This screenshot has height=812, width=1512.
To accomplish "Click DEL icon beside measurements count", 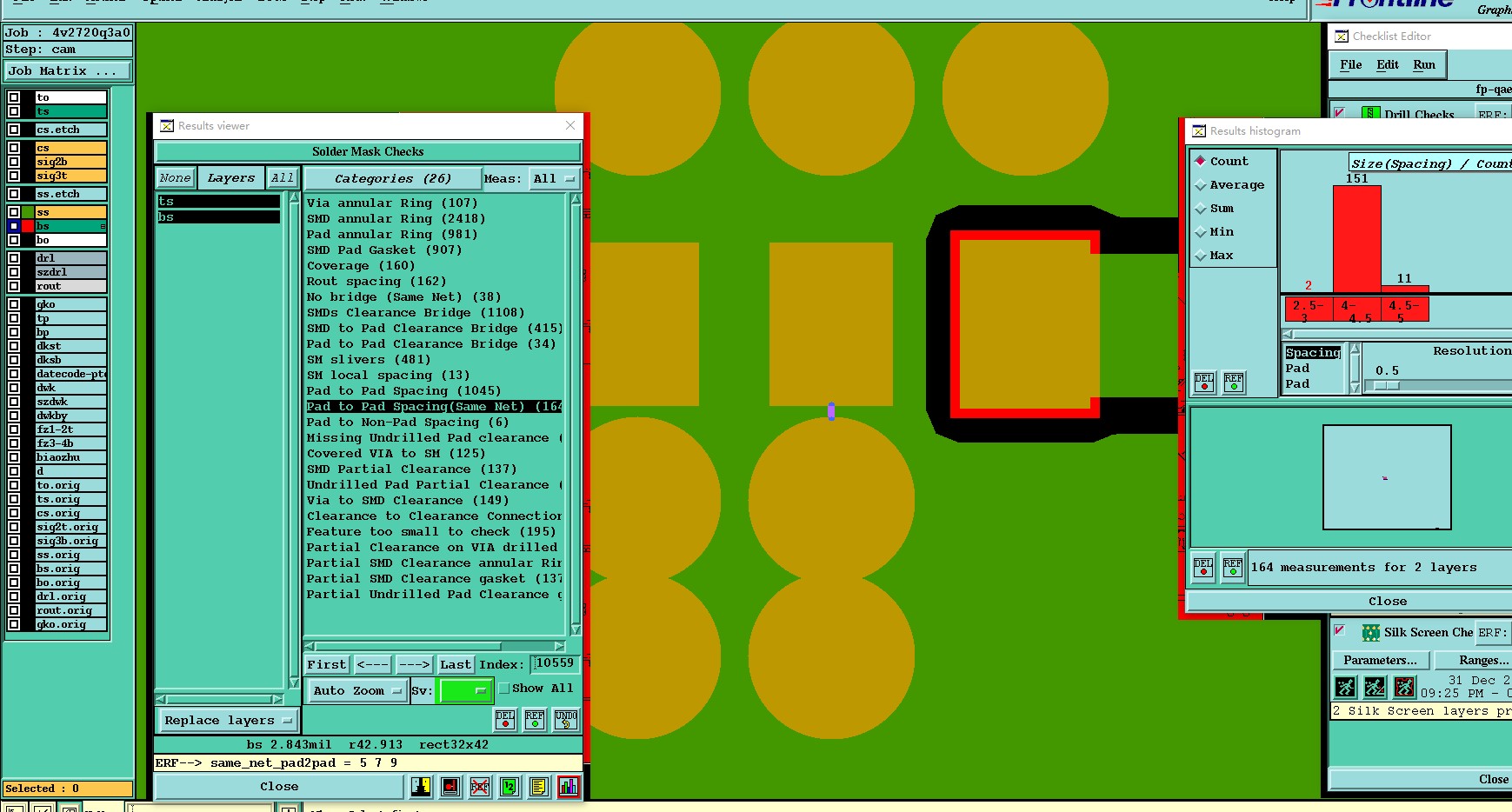I will pyautogui.click(x=1203, y=568).
